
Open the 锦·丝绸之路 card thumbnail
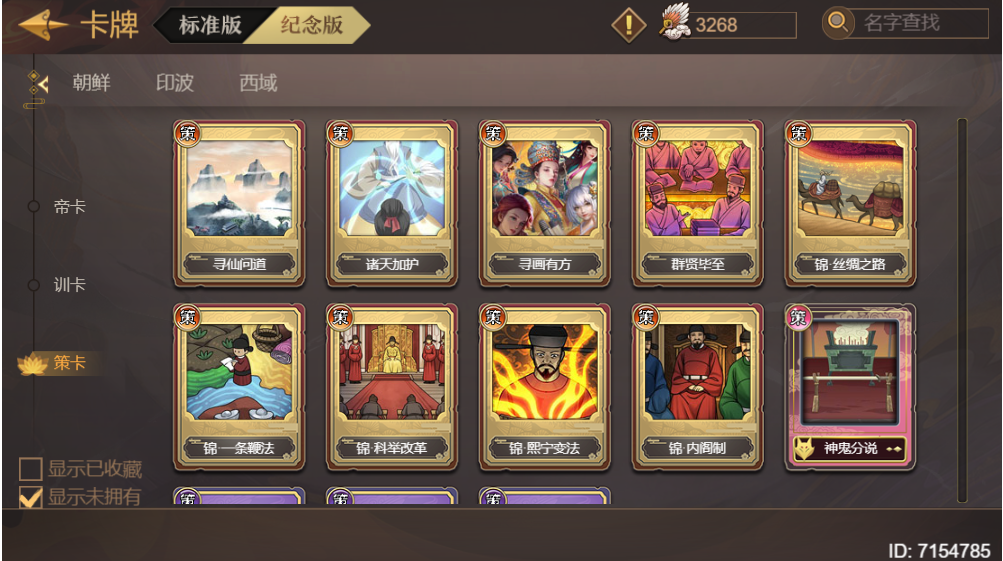pos(850,203)
